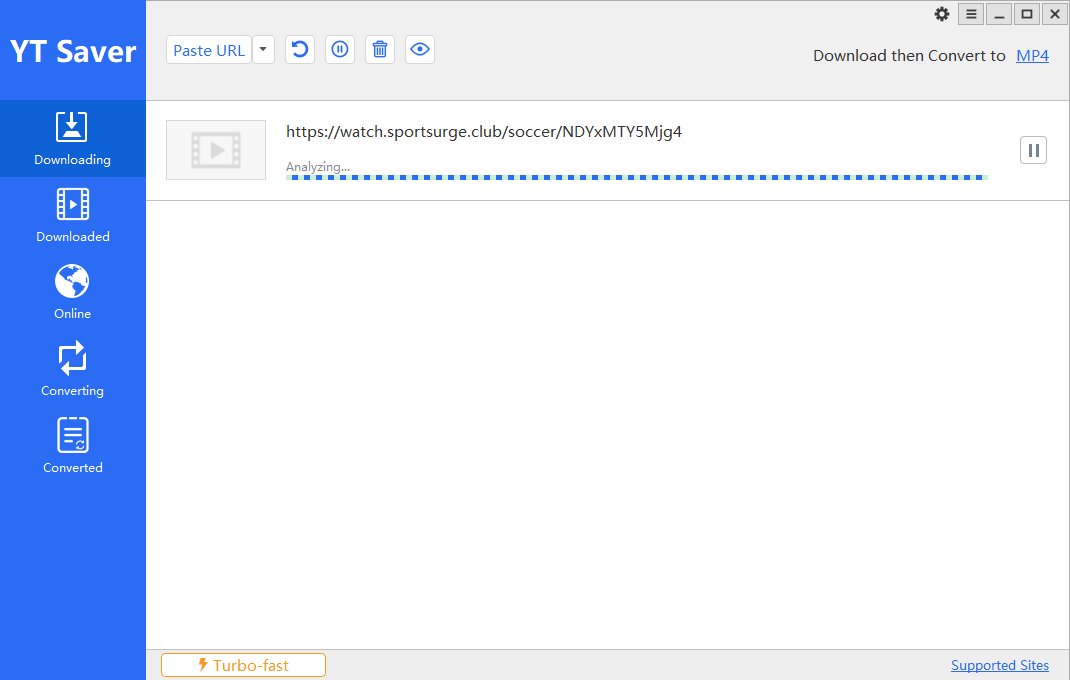Pause the sportsurge download item

point(1033,150)
